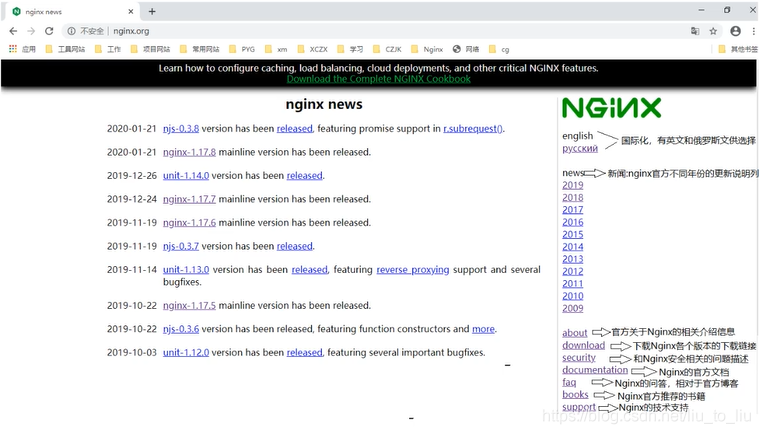760x434 pixels.
Task: Open the 2013 news archive
Action: 573,259
